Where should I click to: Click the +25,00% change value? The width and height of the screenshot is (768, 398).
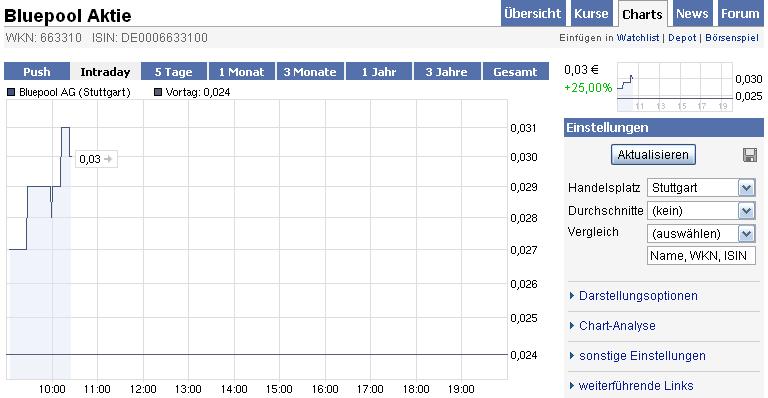[588, 88]
